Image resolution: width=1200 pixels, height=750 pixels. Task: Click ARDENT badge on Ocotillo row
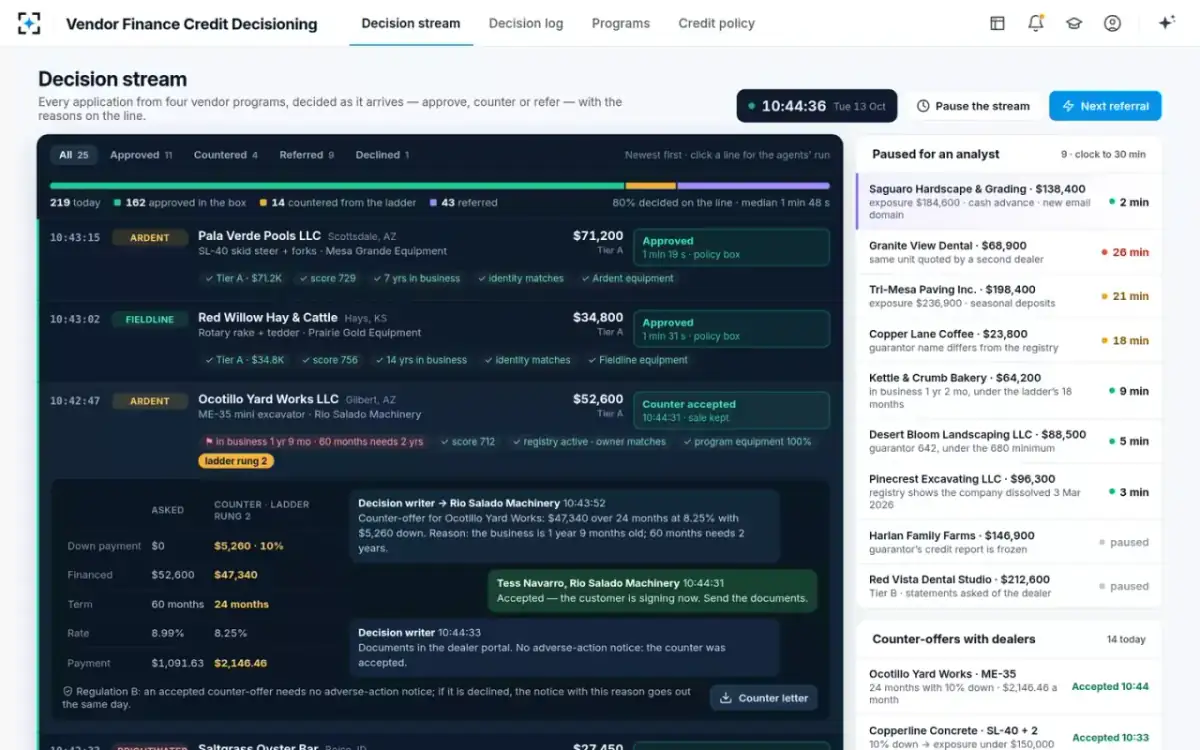(x=149, y=401)
